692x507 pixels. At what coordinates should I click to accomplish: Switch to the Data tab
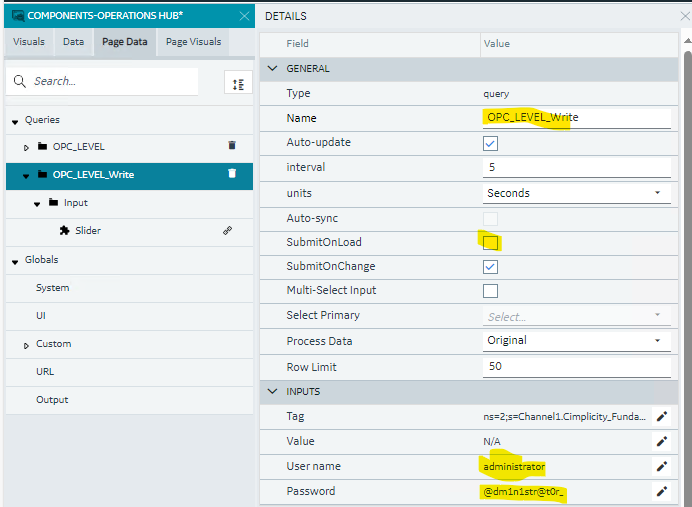coord(73,42)
